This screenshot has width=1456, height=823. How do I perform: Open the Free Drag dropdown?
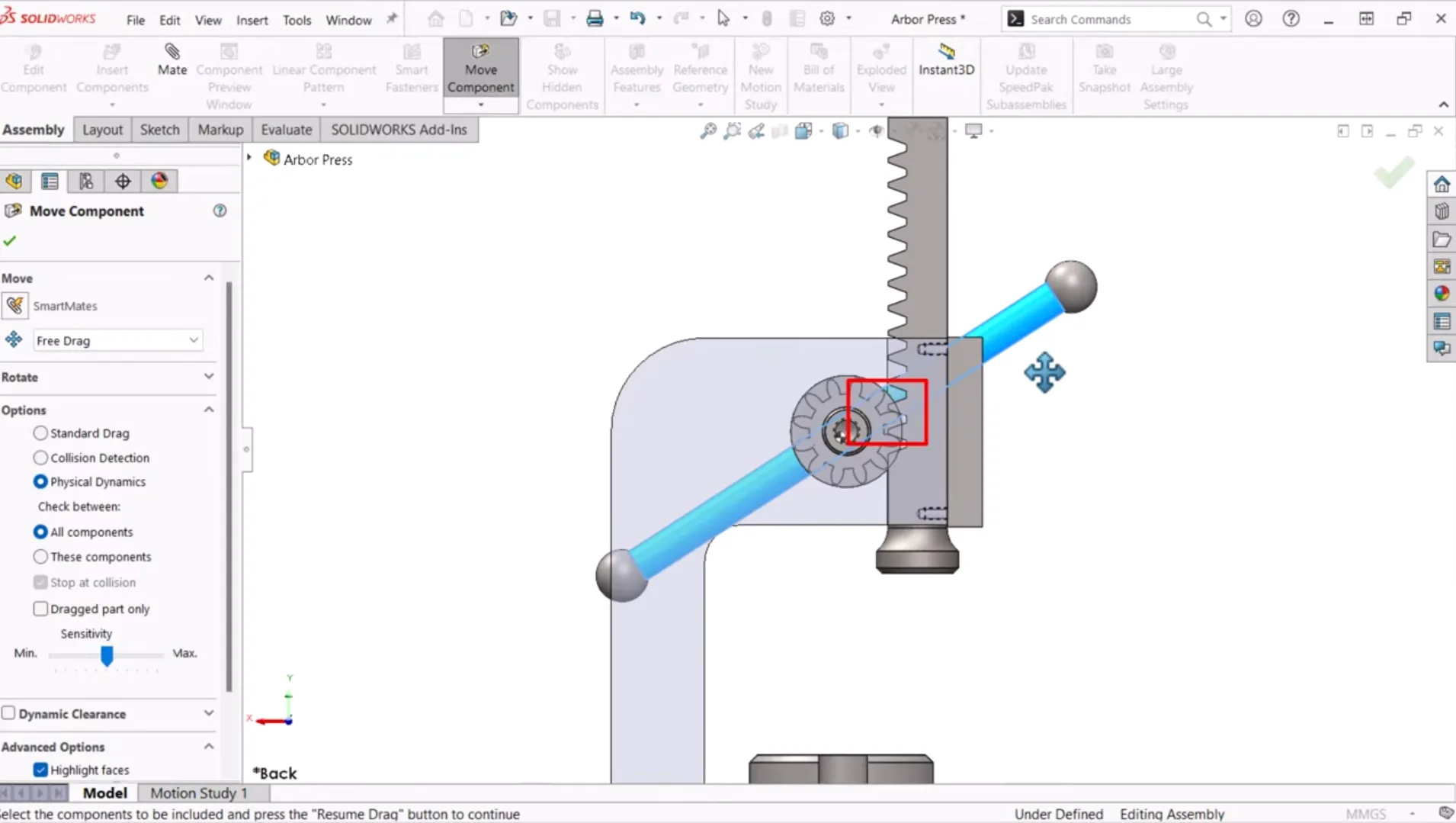pos(117,340)
